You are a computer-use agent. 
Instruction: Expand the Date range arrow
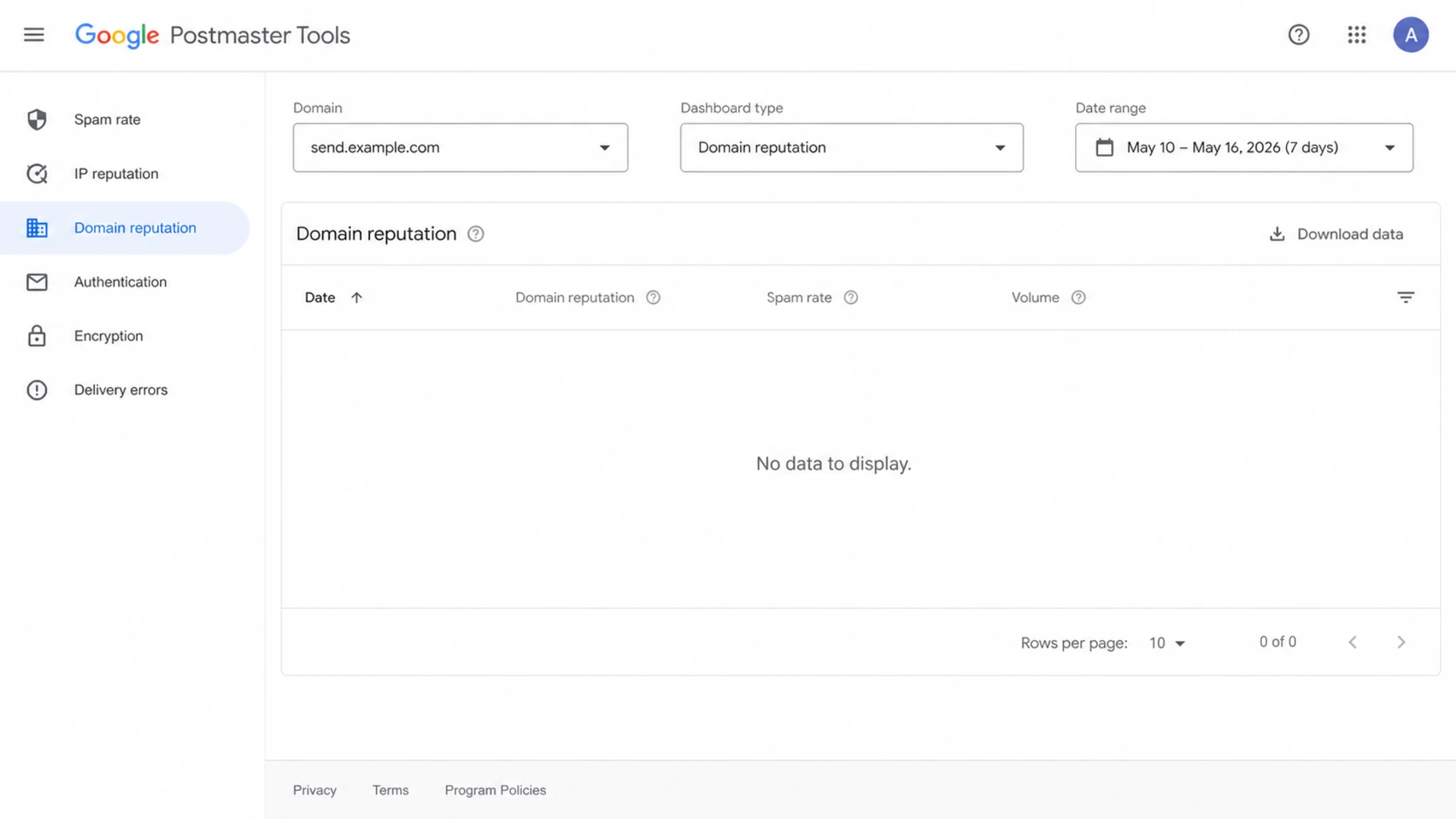1389,148
